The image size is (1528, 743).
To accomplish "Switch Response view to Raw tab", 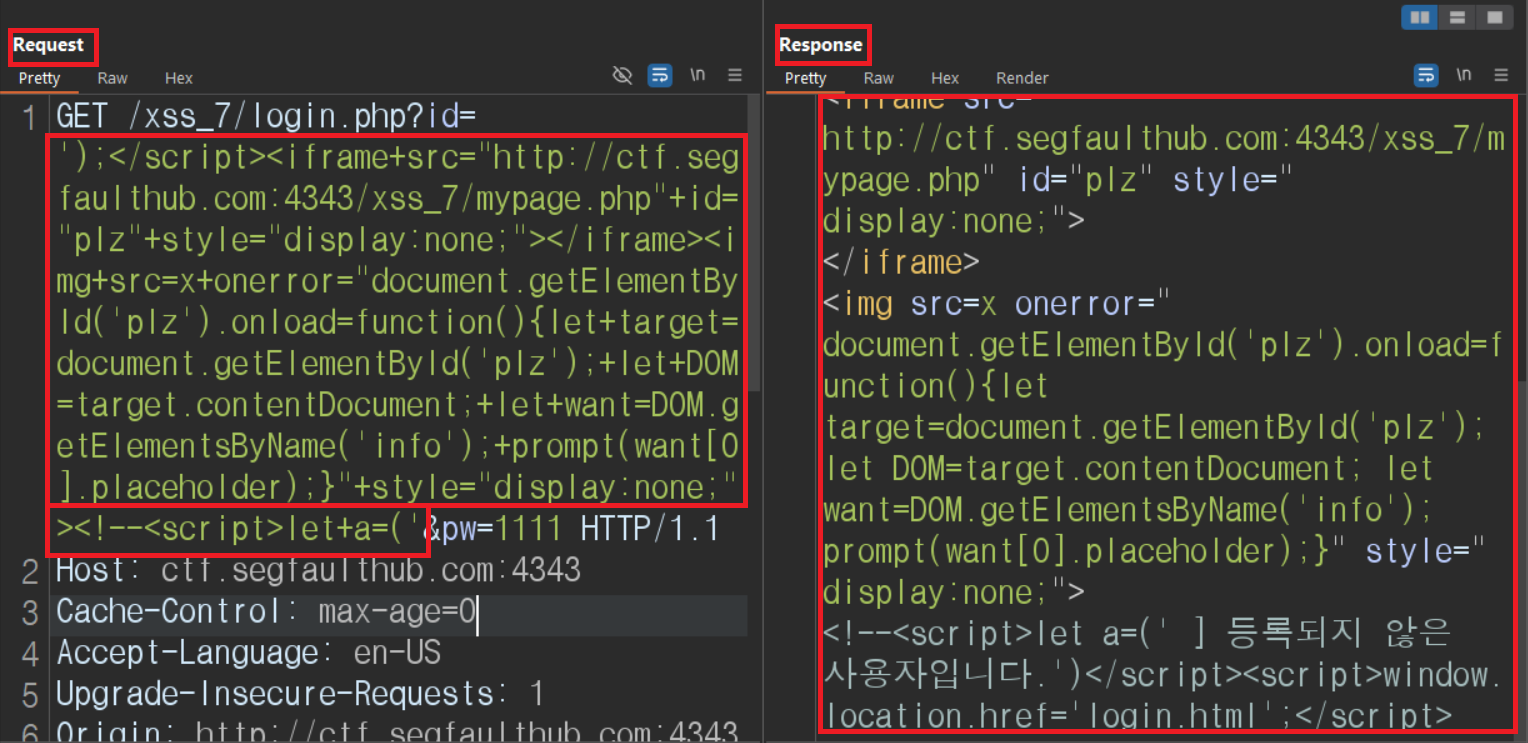I will pyautogui.click(x=878, y=78).
